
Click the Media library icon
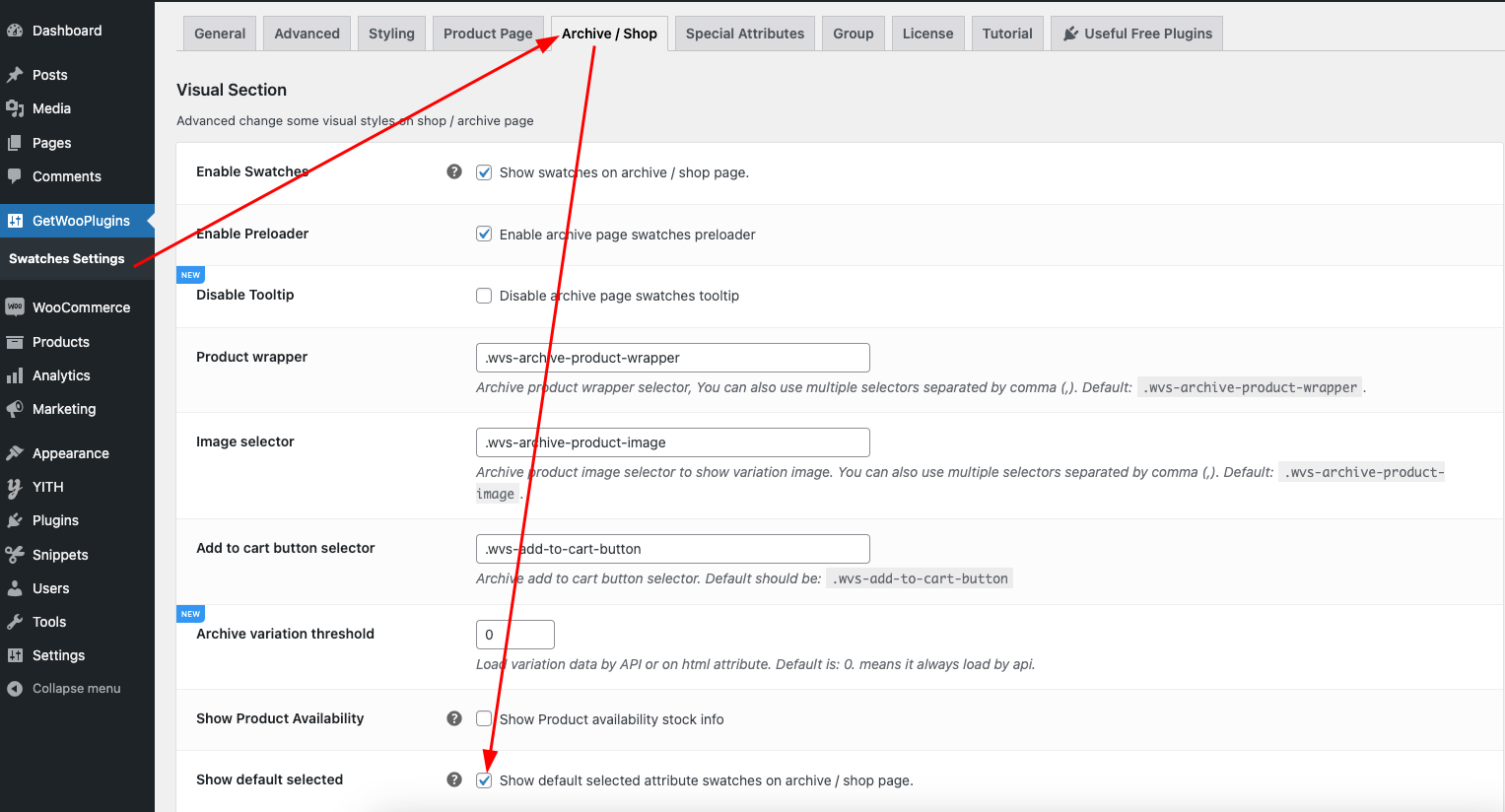pos(15,108)
